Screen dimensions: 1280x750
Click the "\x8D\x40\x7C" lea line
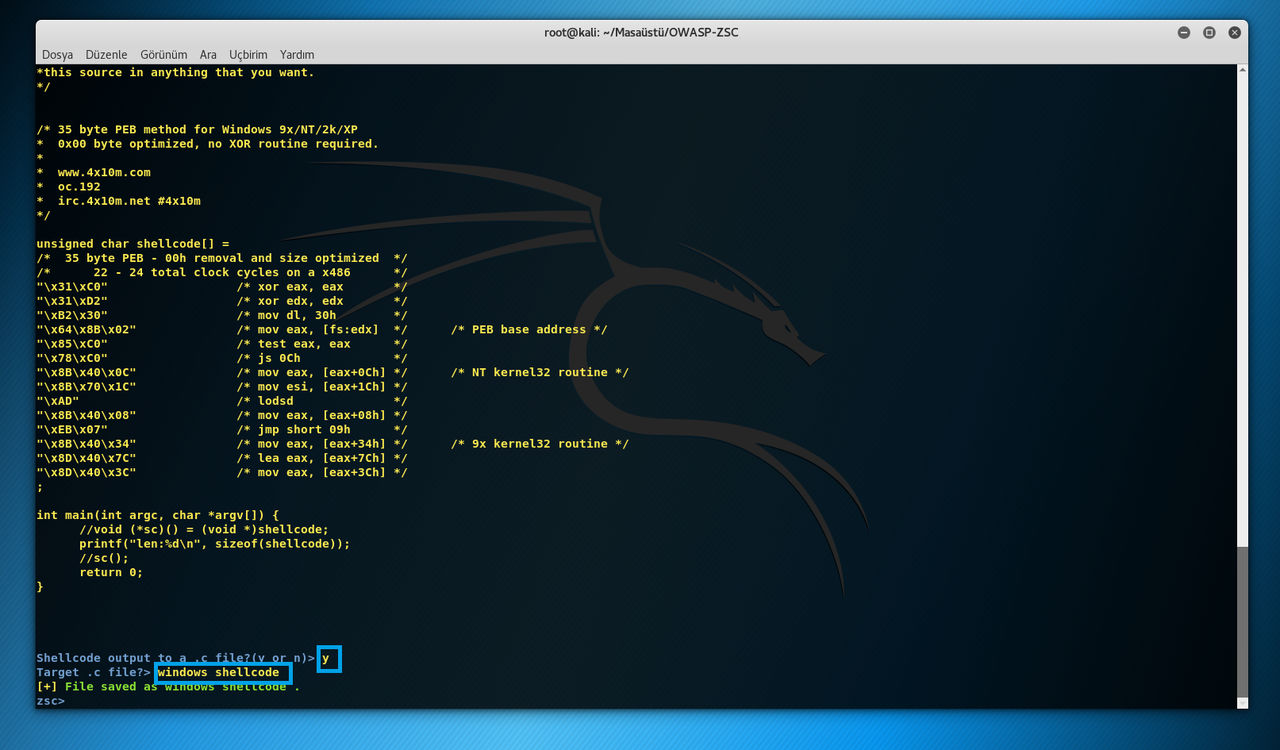point(221,458)
